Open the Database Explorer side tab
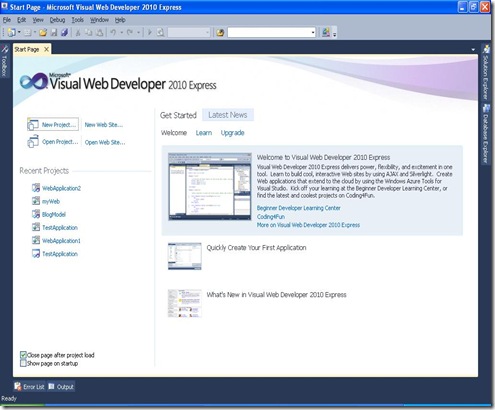This screenshot has height=410, width=495. pyautogui.click(x=486, y=134)
